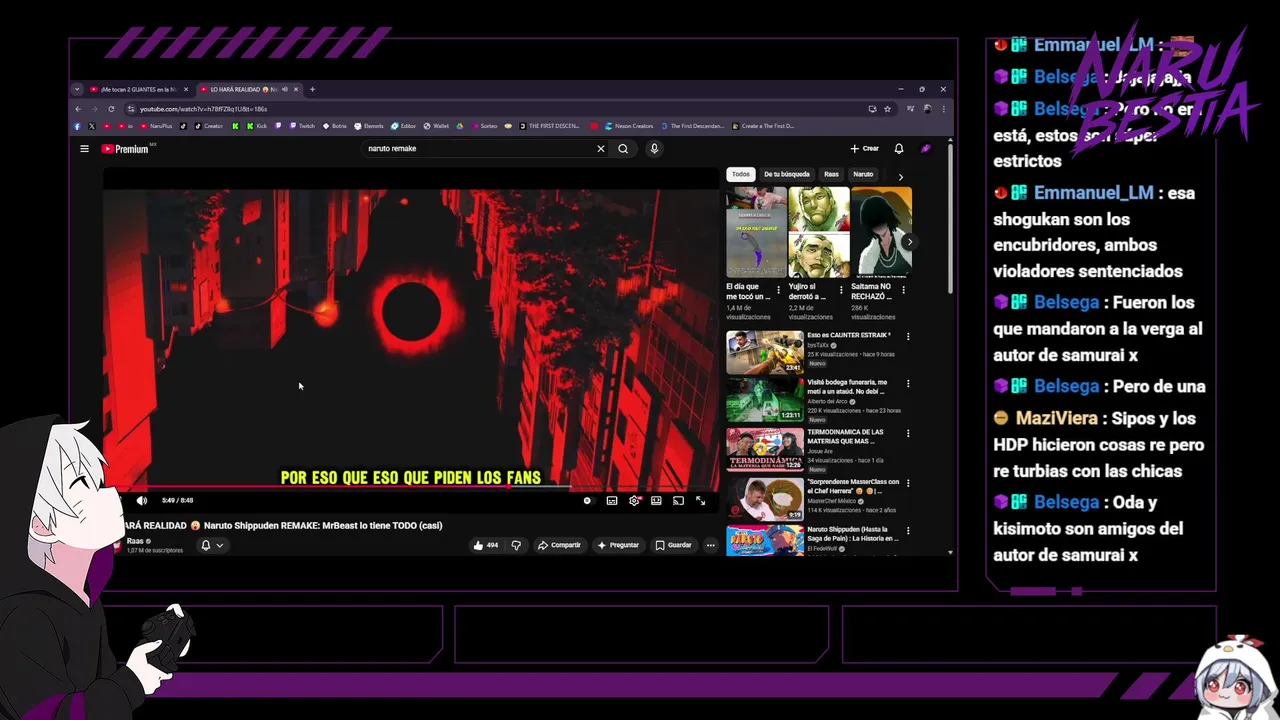
Task: Open options for 'Sorprendente MasterClass' video
Action: (x=908, y=484)
